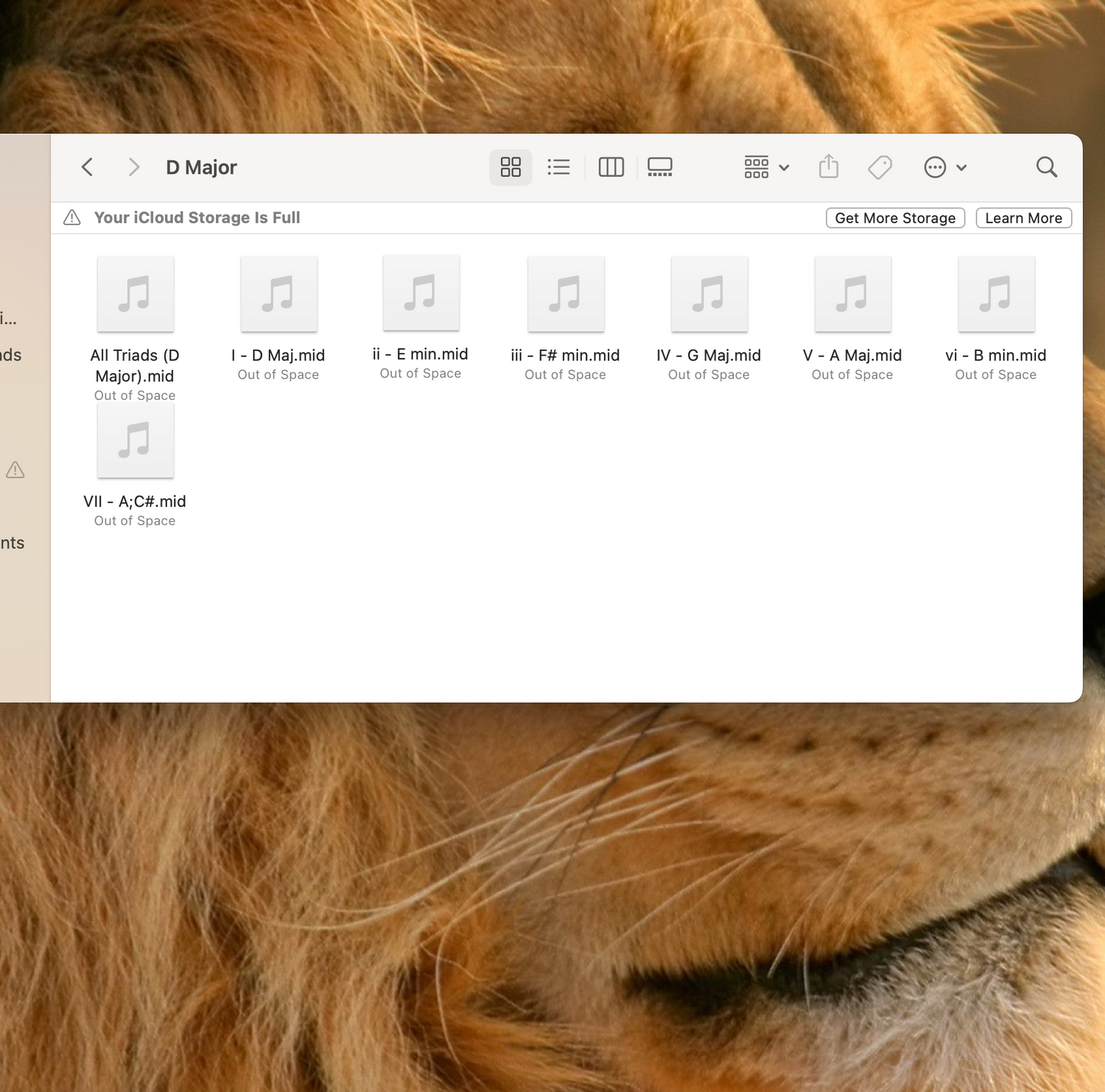Select the V - A Maj.mid file icon
The image size is (1105, 1092).
(852, 295)
